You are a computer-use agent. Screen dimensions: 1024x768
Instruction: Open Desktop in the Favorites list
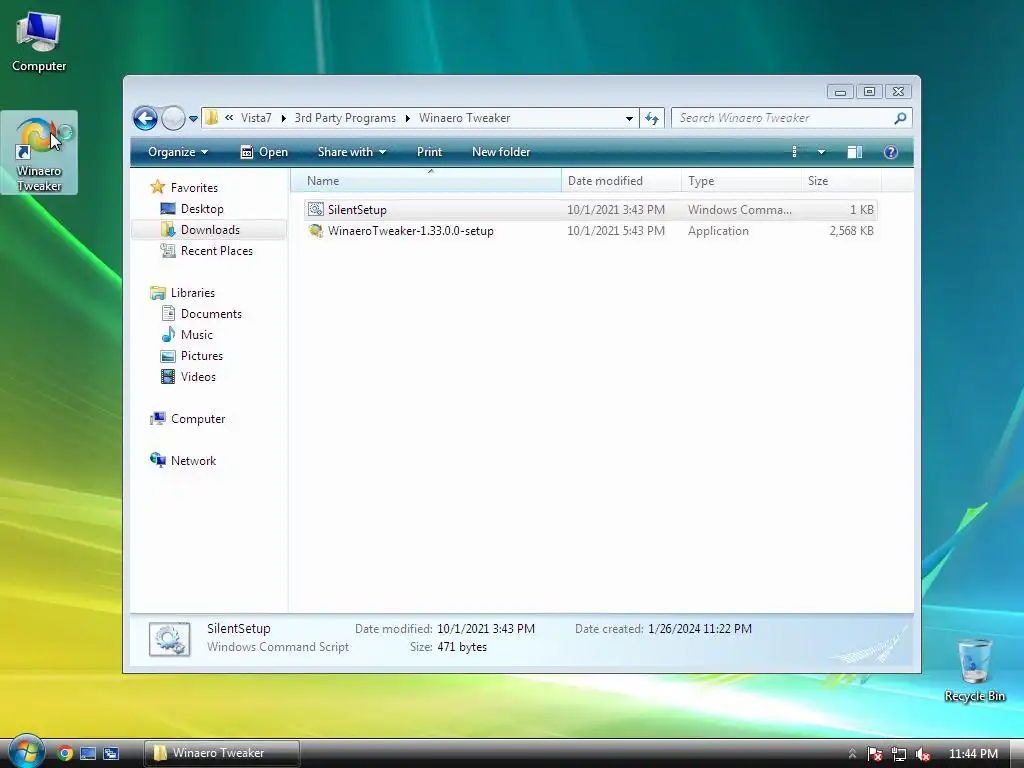pos(202,209)
